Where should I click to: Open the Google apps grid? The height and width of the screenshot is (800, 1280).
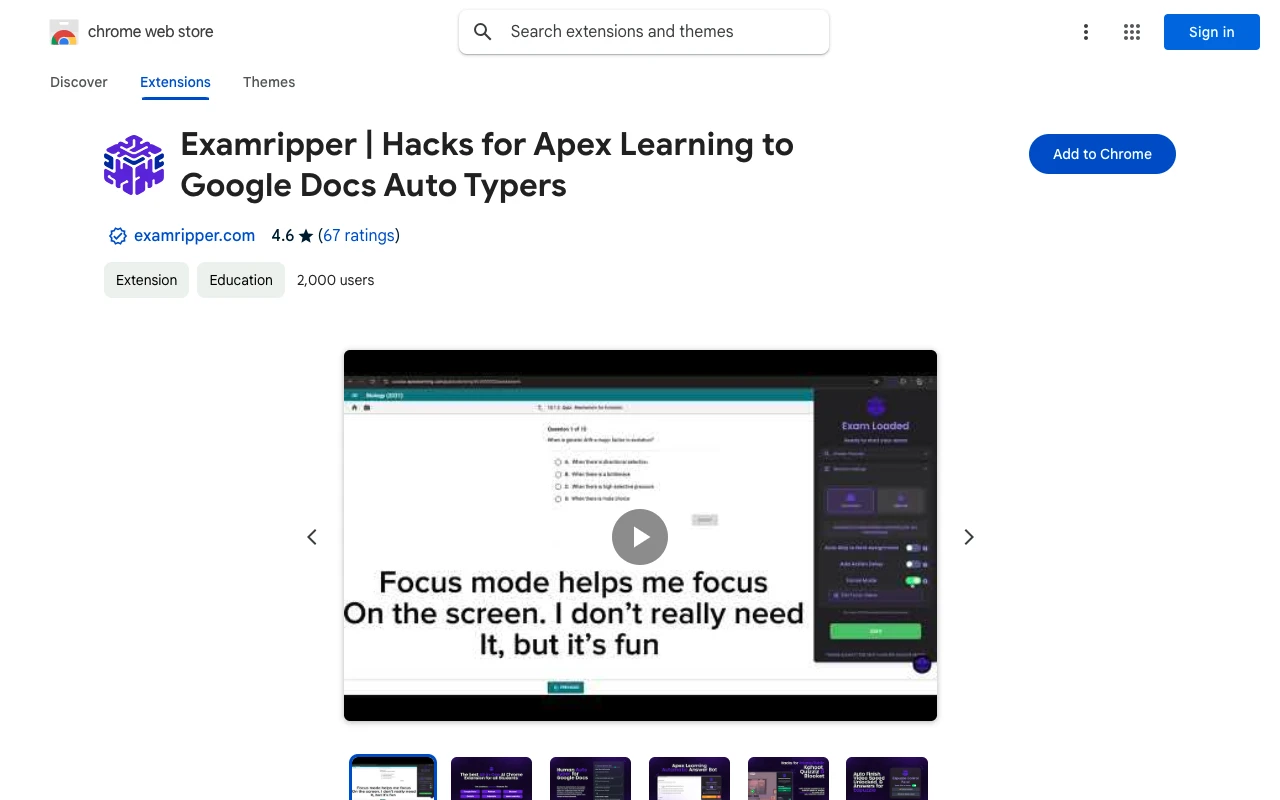tap(1132, 32)
